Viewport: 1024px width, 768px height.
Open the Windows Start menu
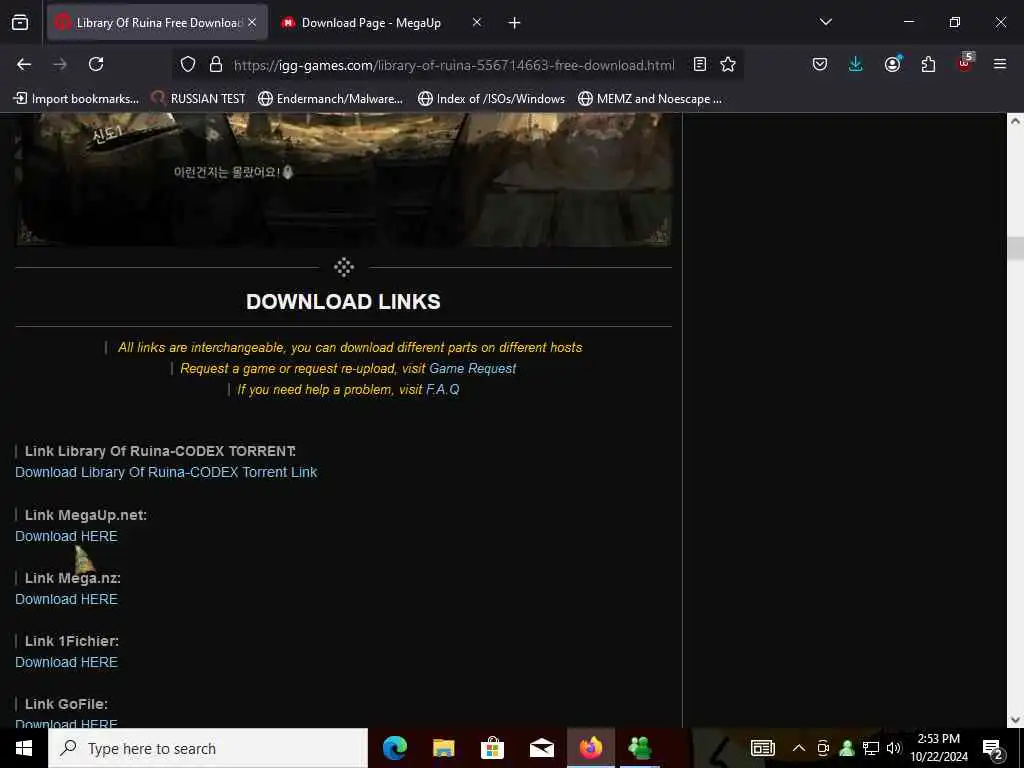coord(24,748)
